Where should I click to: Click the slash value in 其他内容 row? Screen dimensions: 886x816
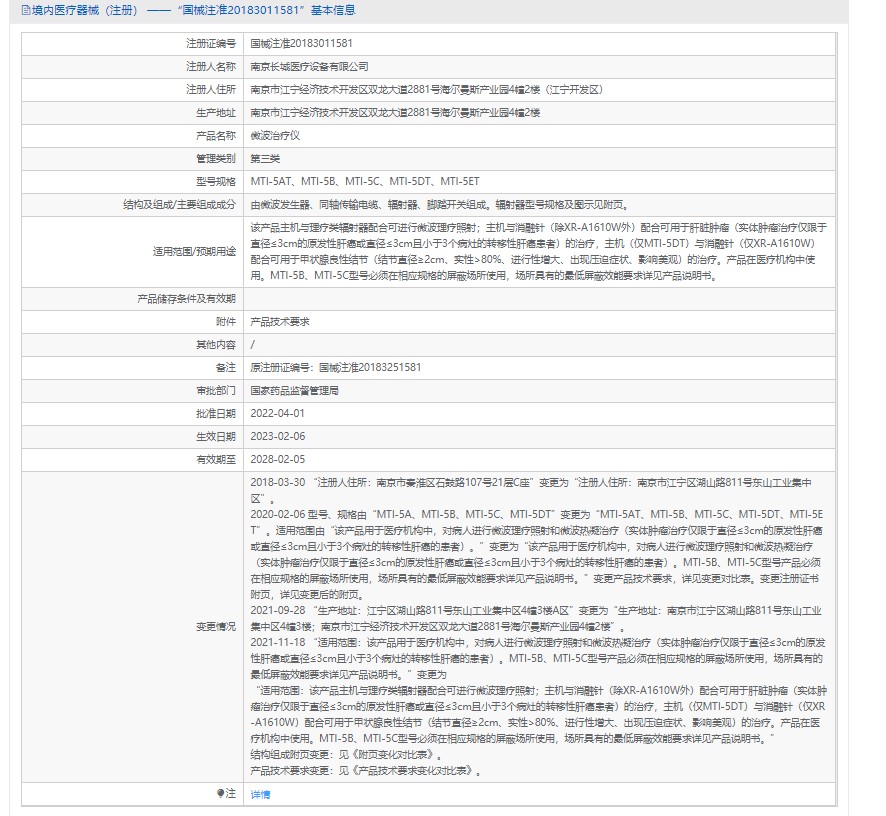pyautogui.click(x=253, y=345)
